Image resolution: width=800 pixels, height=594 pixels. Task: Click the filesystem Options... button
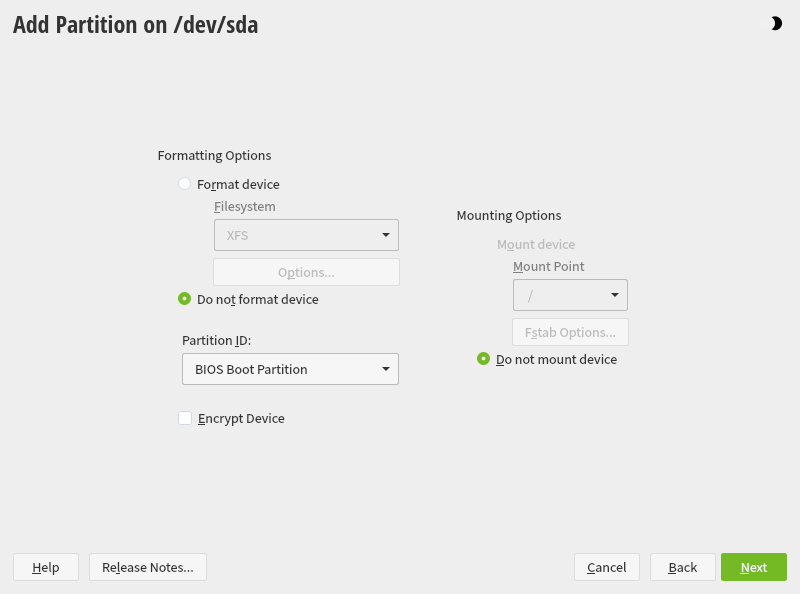[x=306, y=272]
